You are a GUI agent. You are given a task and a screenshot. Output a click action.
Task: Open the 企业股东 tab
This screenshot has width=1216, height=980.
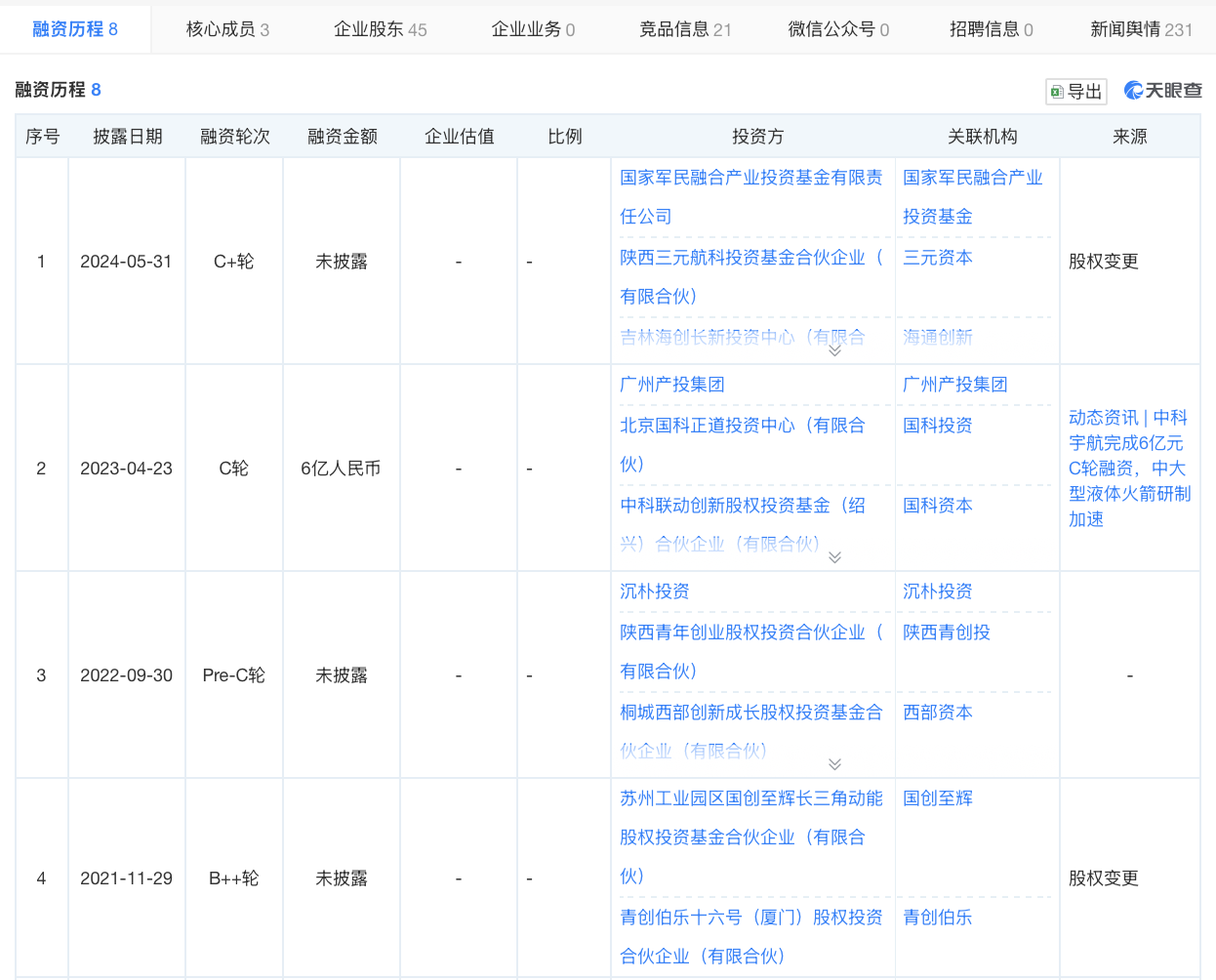[x=380, y=29]
